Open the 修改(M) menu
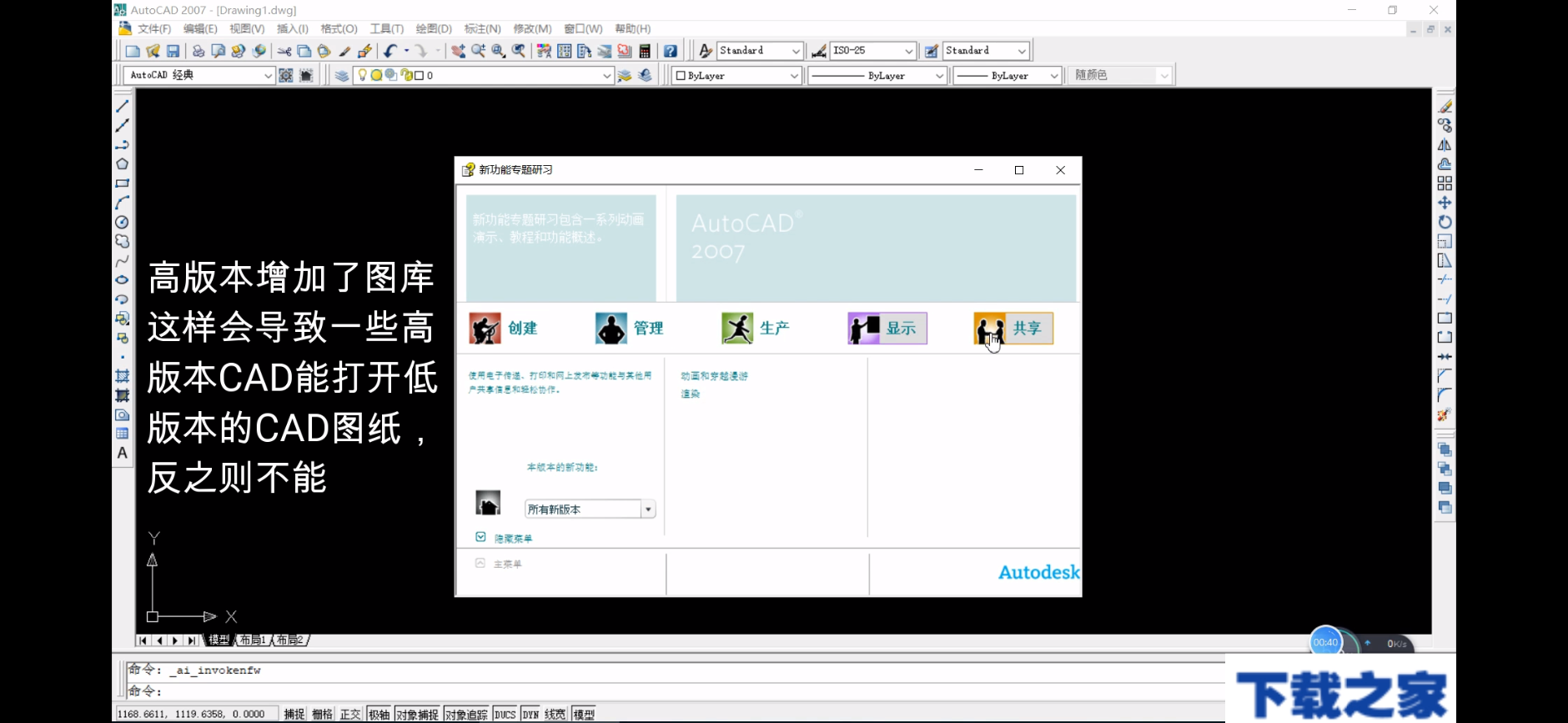Screen dimensions: 1568x723 [532, 29]
